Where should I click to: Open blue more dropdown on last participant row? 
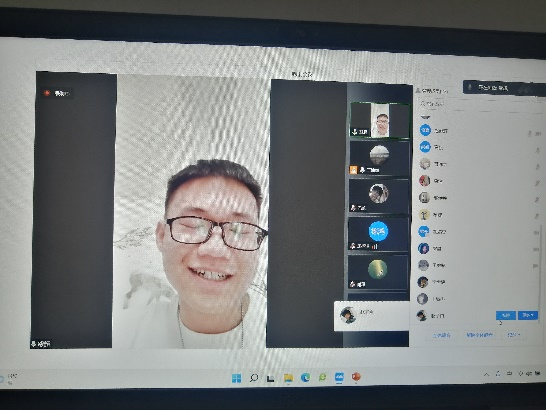[x=528, y=315]
